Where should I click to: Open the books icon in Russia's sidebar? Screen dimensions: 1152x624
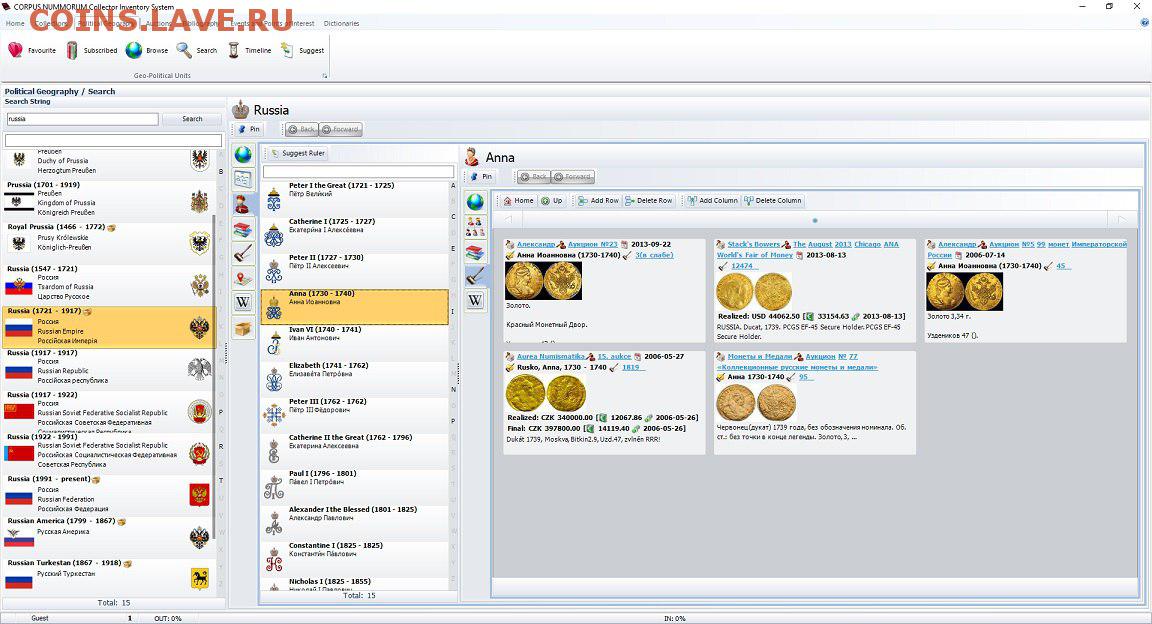pyautogui.click(x=243, y=229)
